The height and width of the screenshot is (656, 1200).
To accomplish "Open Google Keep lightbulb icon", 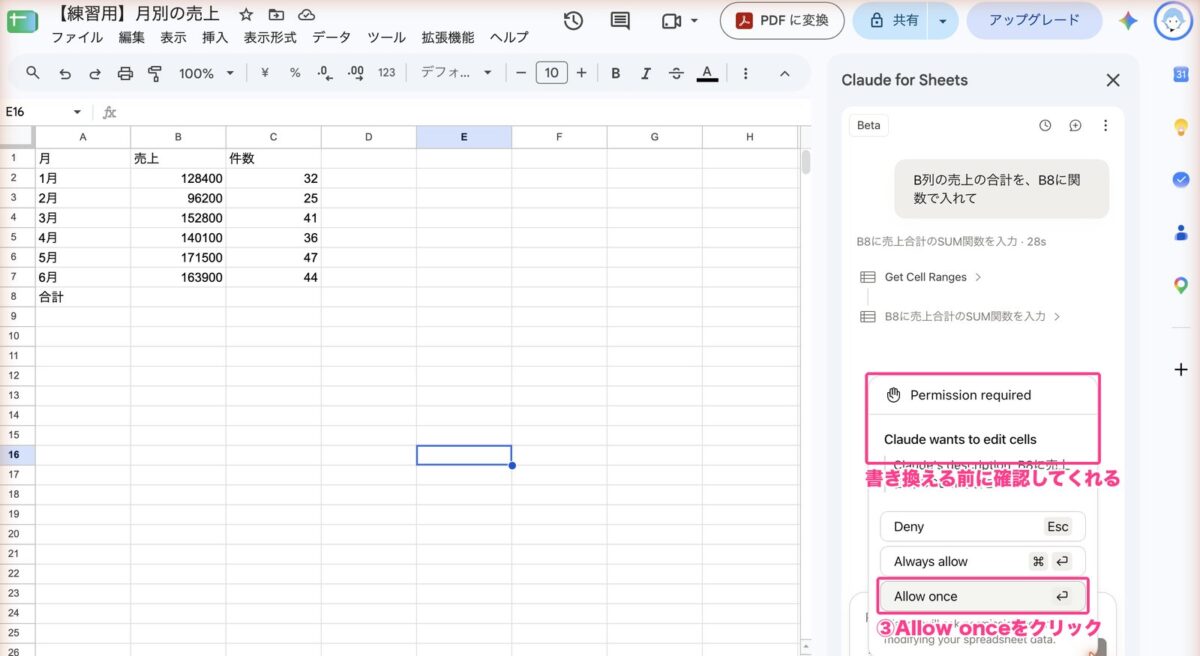I will click(1181, 127).
